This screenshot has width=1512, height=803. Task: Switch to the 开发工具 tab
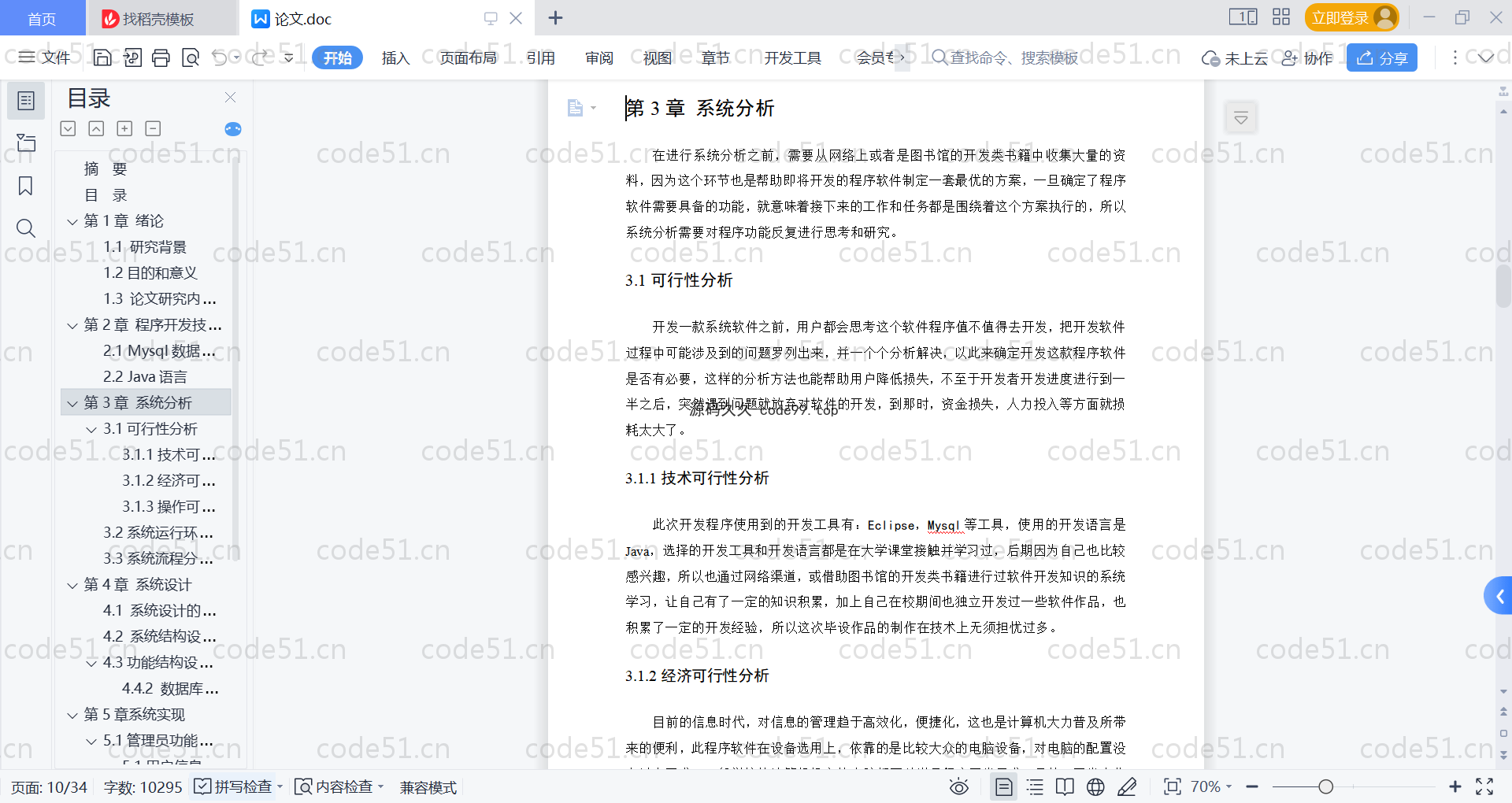point(792,57)
